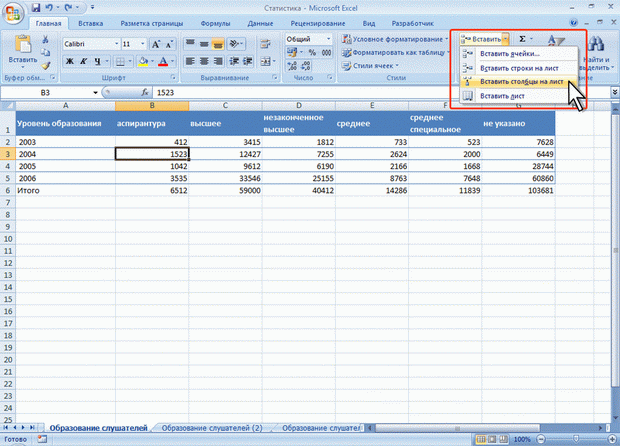Toggle wrap text
The width and height of the screenshot is (620, 446).
265,43
